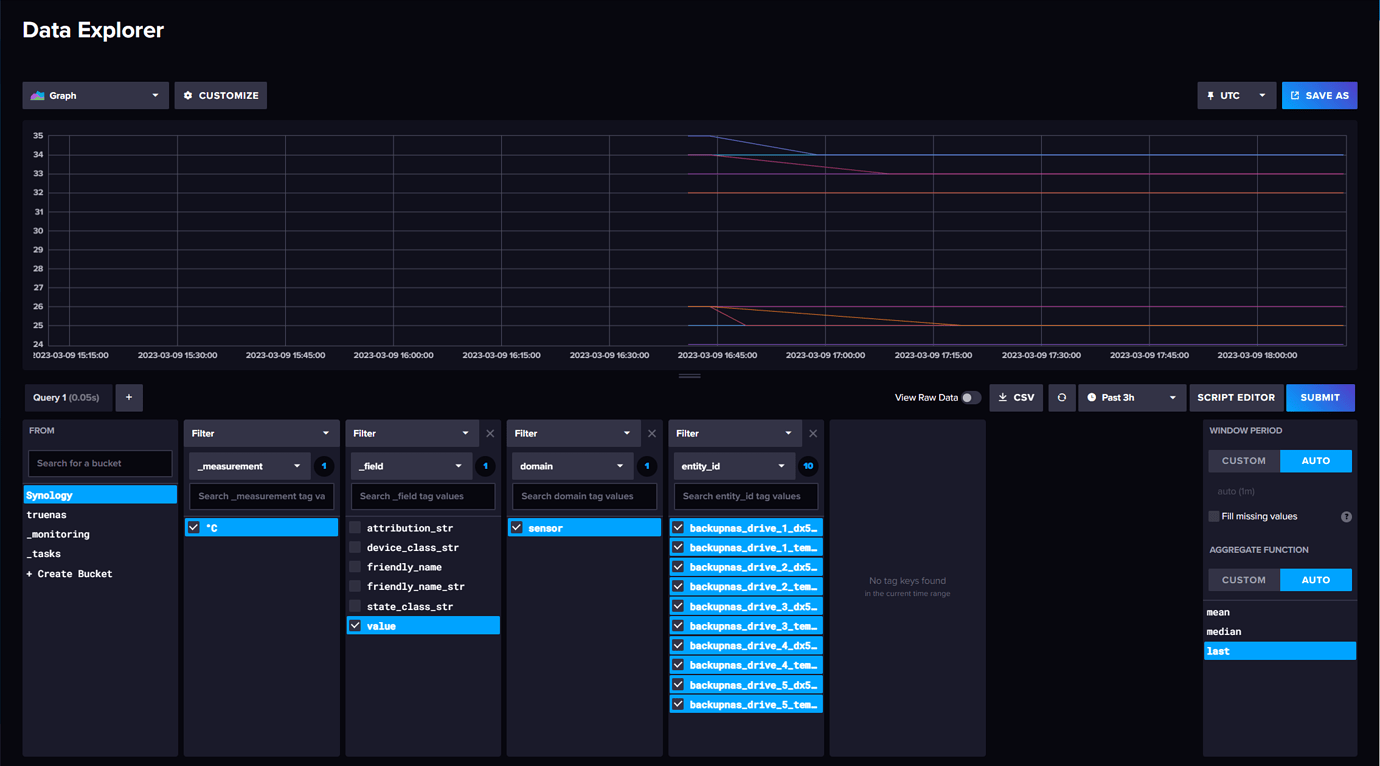The image size is (1380, 766).
Task: Click the refresh query icon
Action: pyautogui.click(x=1062, y=397)
